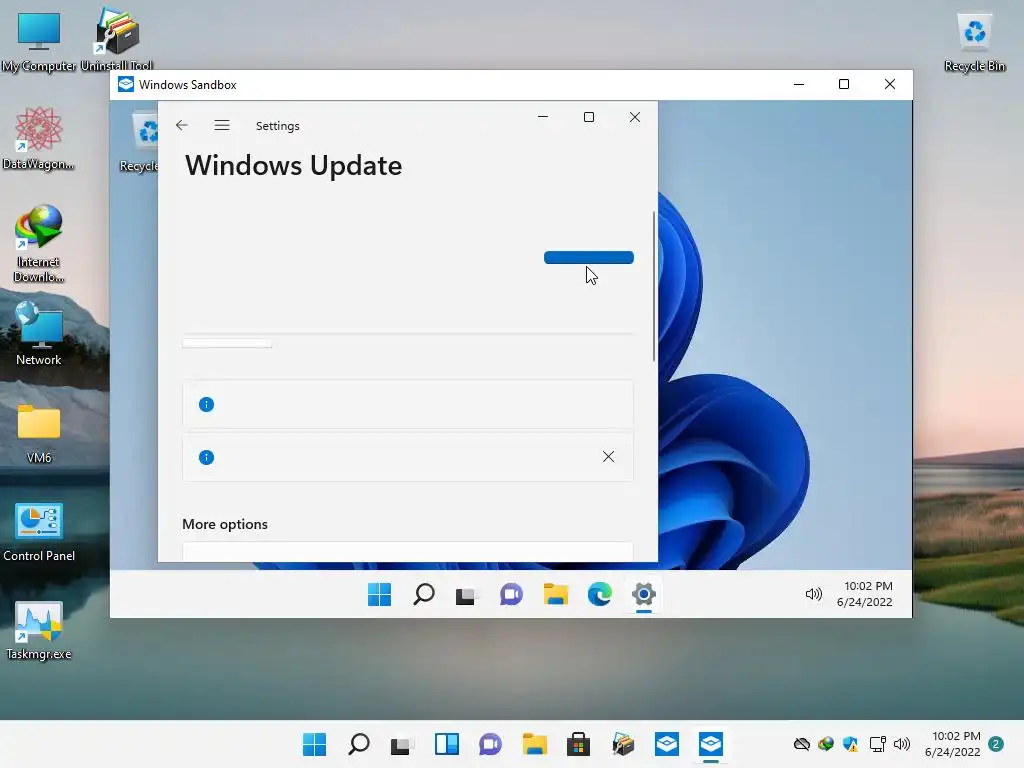Go back using the Settings back arrow

point(182,125)
